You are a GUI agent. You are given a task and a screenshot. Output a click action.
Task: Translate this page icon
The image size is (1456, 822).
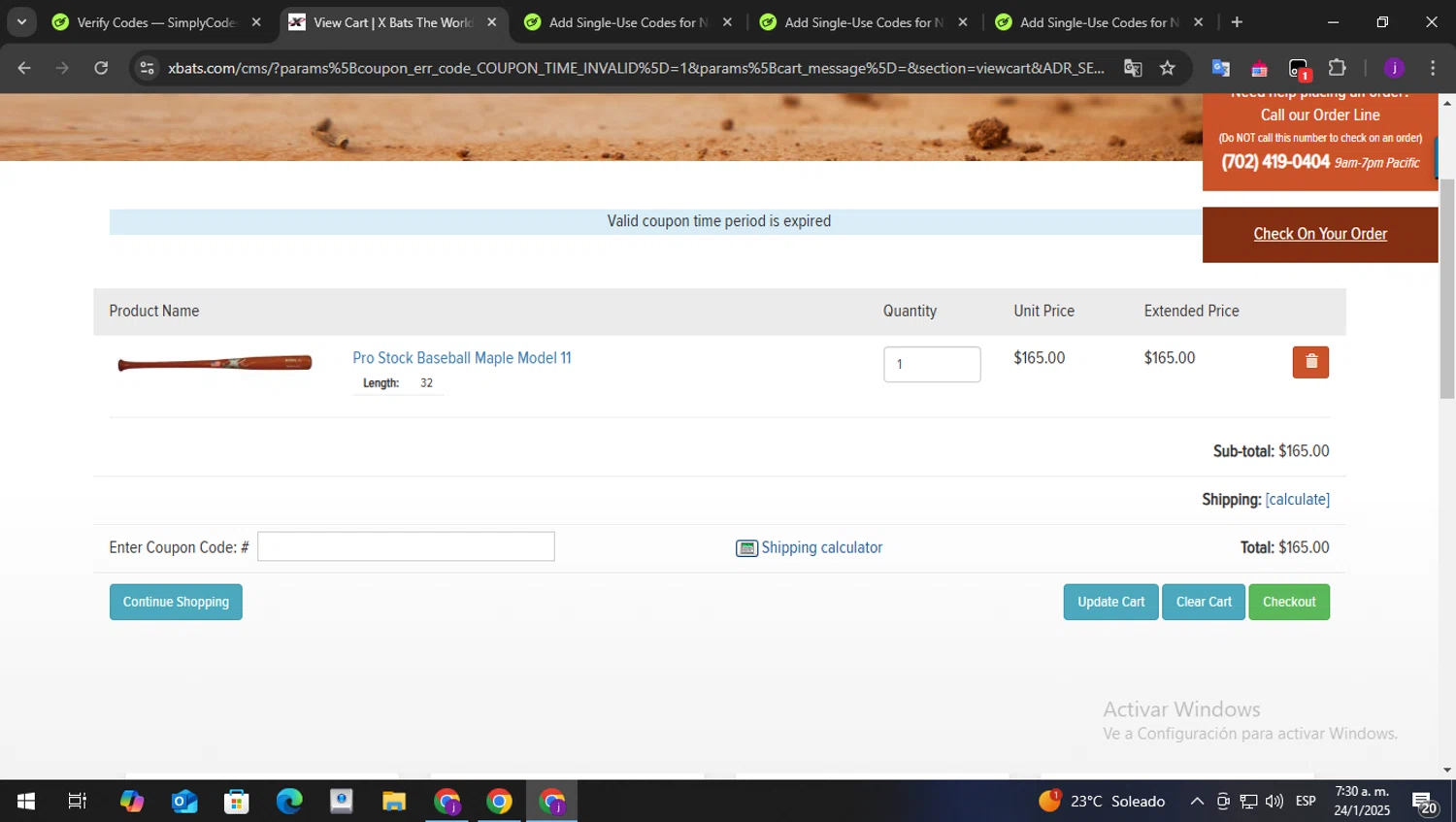point(1133,68)
